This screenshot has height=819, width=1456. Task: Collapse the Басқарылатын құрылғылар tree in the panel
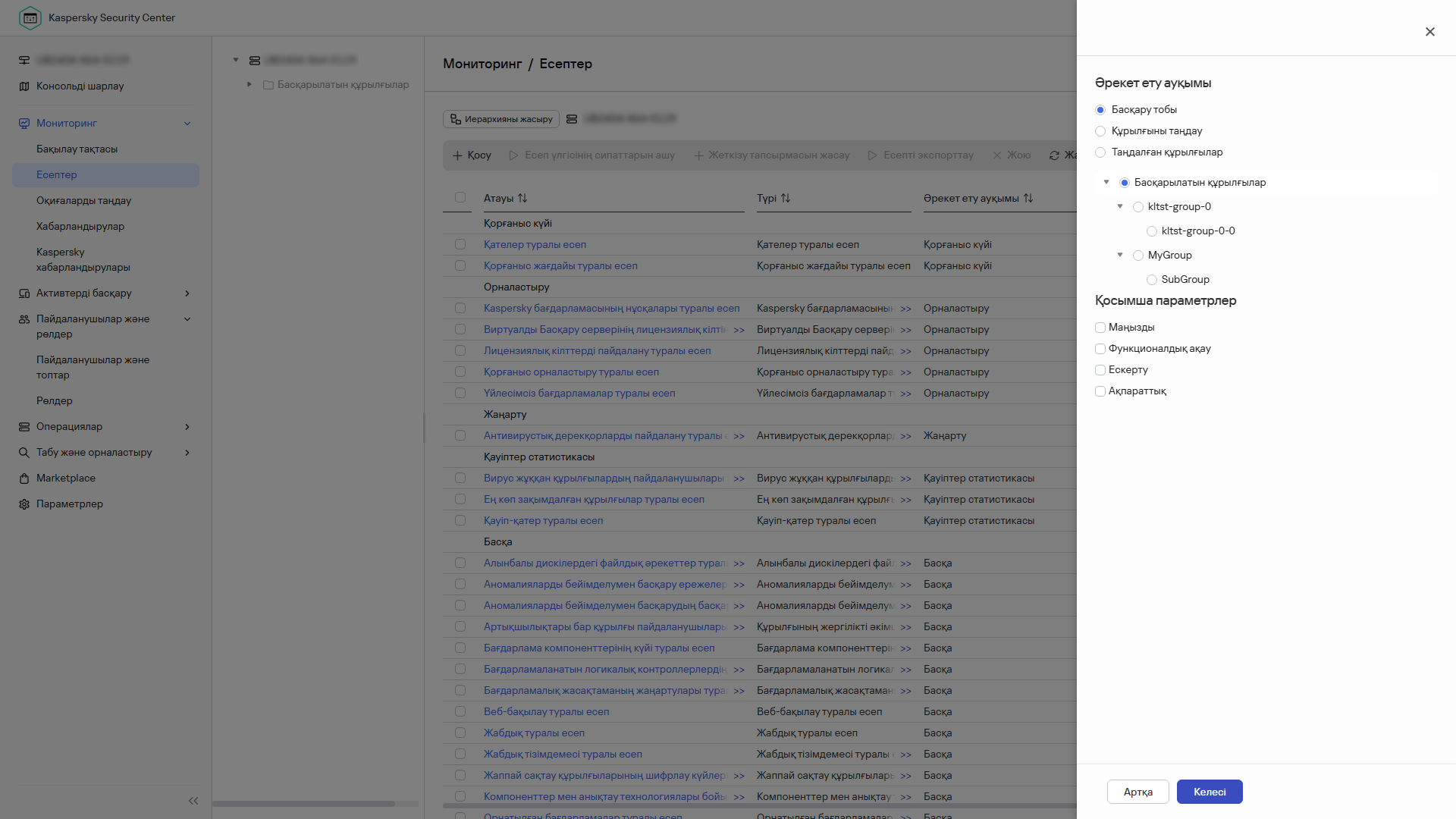tap(1106, 182)
